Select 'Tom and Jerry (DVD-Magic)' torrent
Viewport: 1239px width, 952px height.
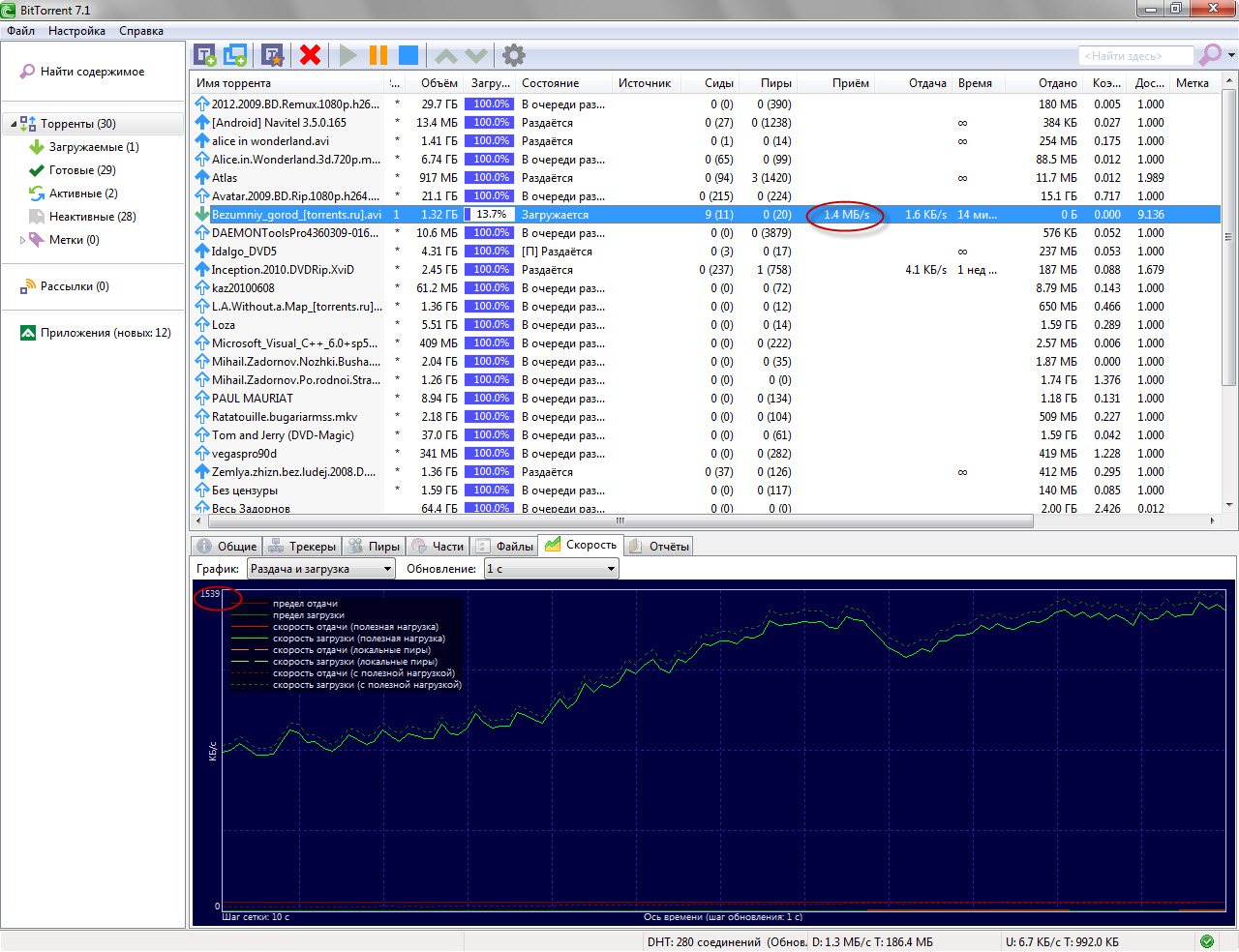tap(283, 435)
